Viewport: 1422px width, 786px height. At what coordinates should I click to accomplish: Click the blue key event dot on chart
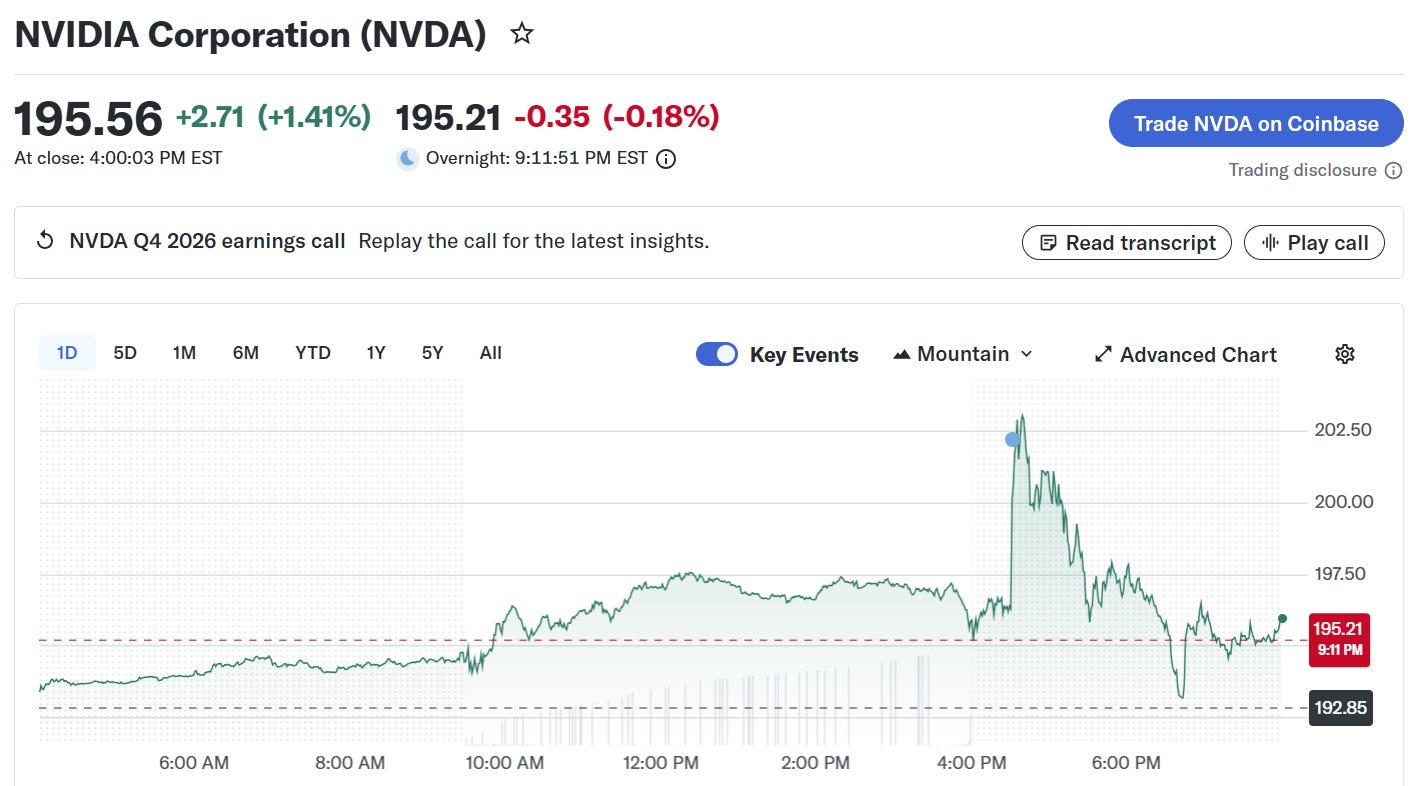pos(1012,439)
